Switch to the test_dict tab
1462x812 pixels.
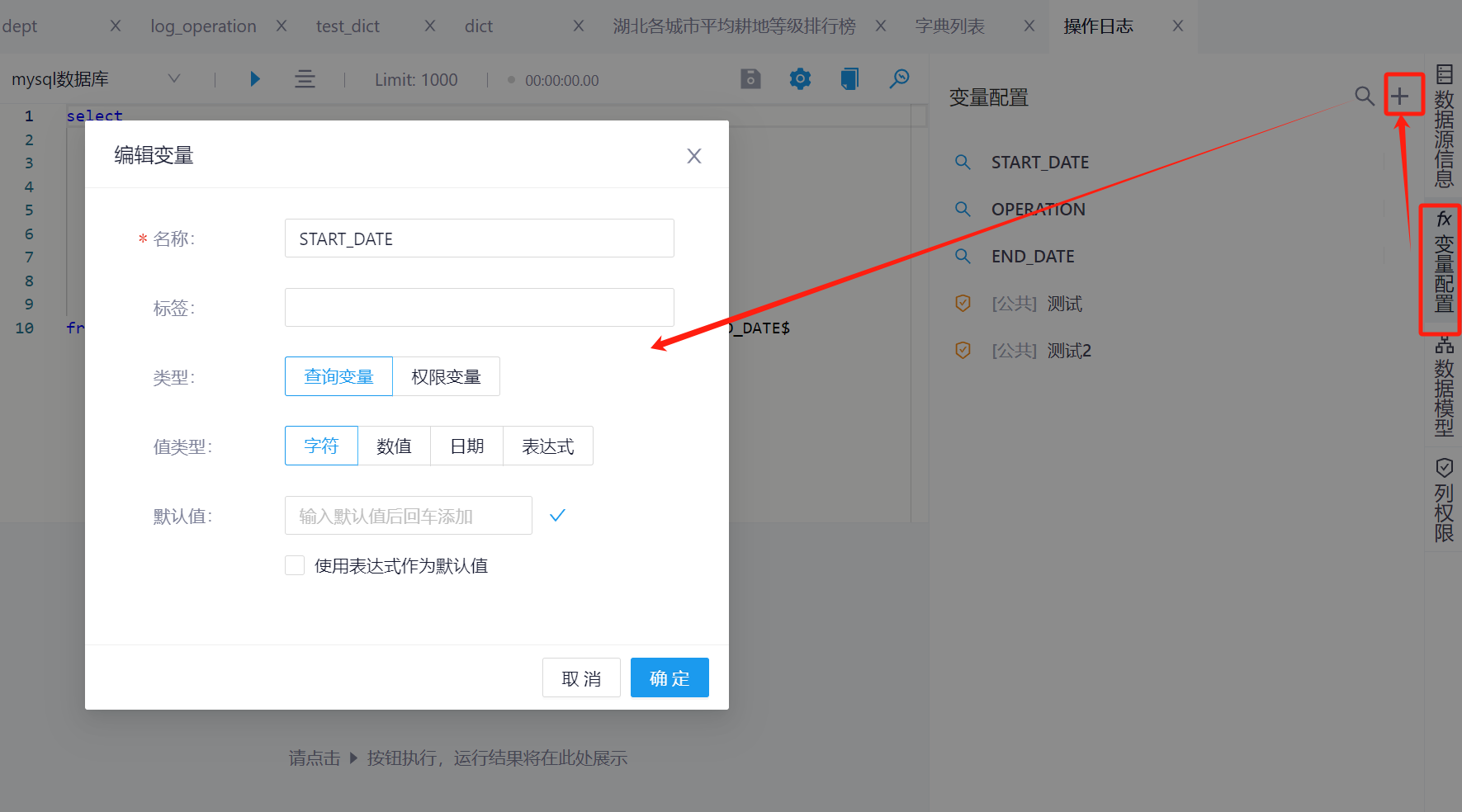(x=348, y=26)
